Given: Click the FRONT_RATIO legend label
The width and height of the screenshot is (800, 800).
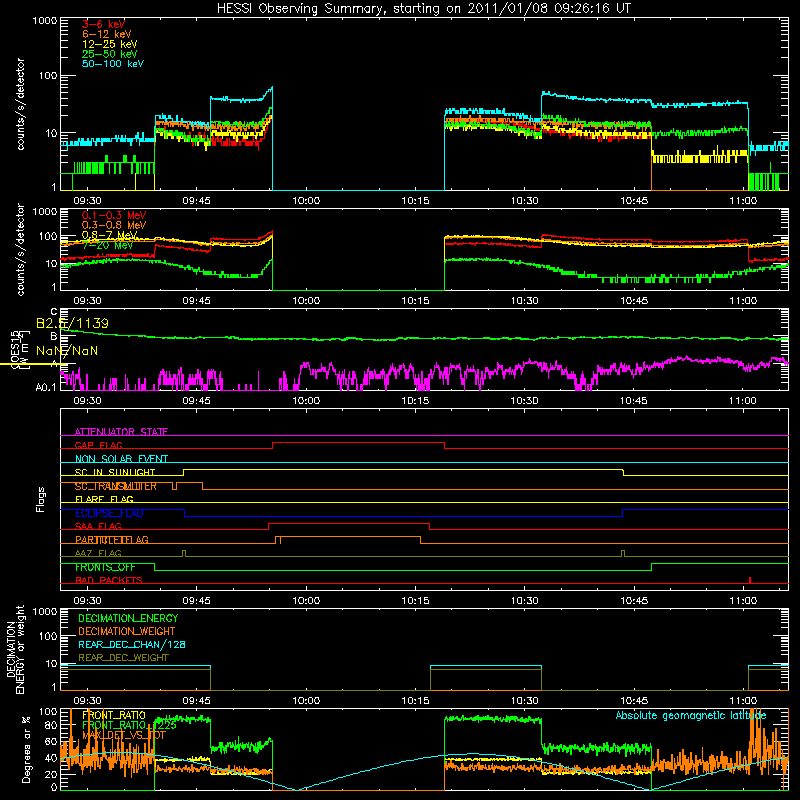Looking at the screenshot, I should click(114, 715).
